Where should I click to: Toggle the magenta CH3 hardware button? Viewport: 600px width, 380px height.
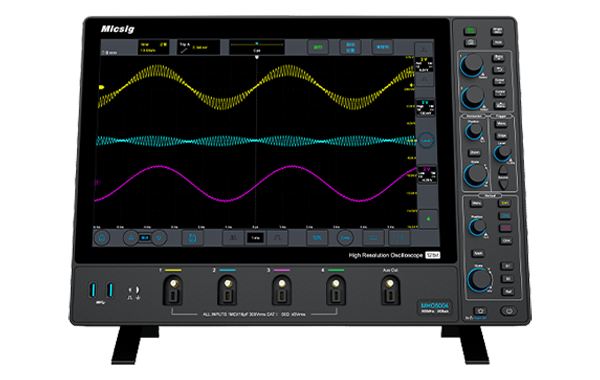coord(505,228)
